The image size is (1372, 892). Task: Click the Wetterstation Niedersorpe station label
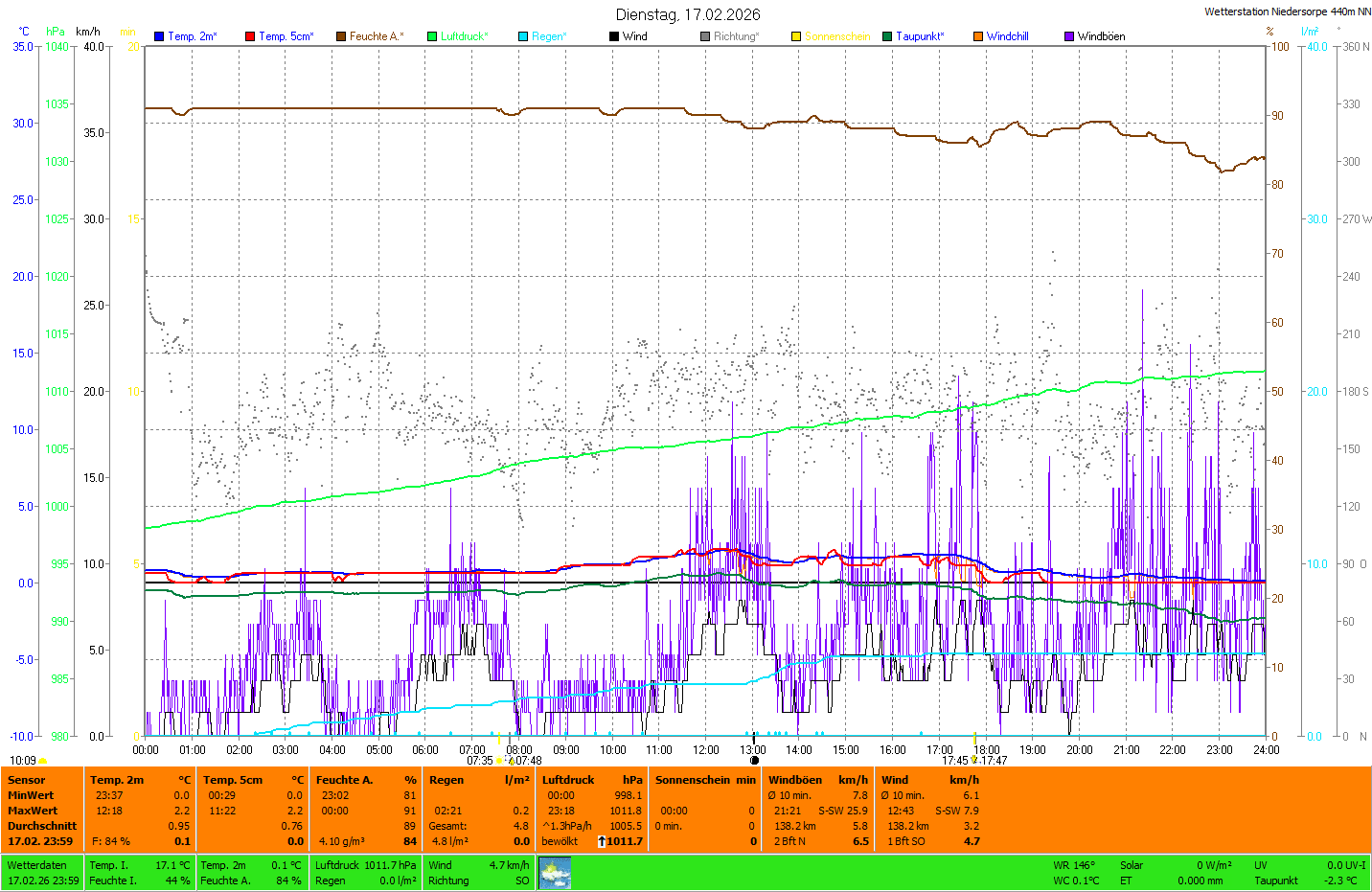[1287, 11]
